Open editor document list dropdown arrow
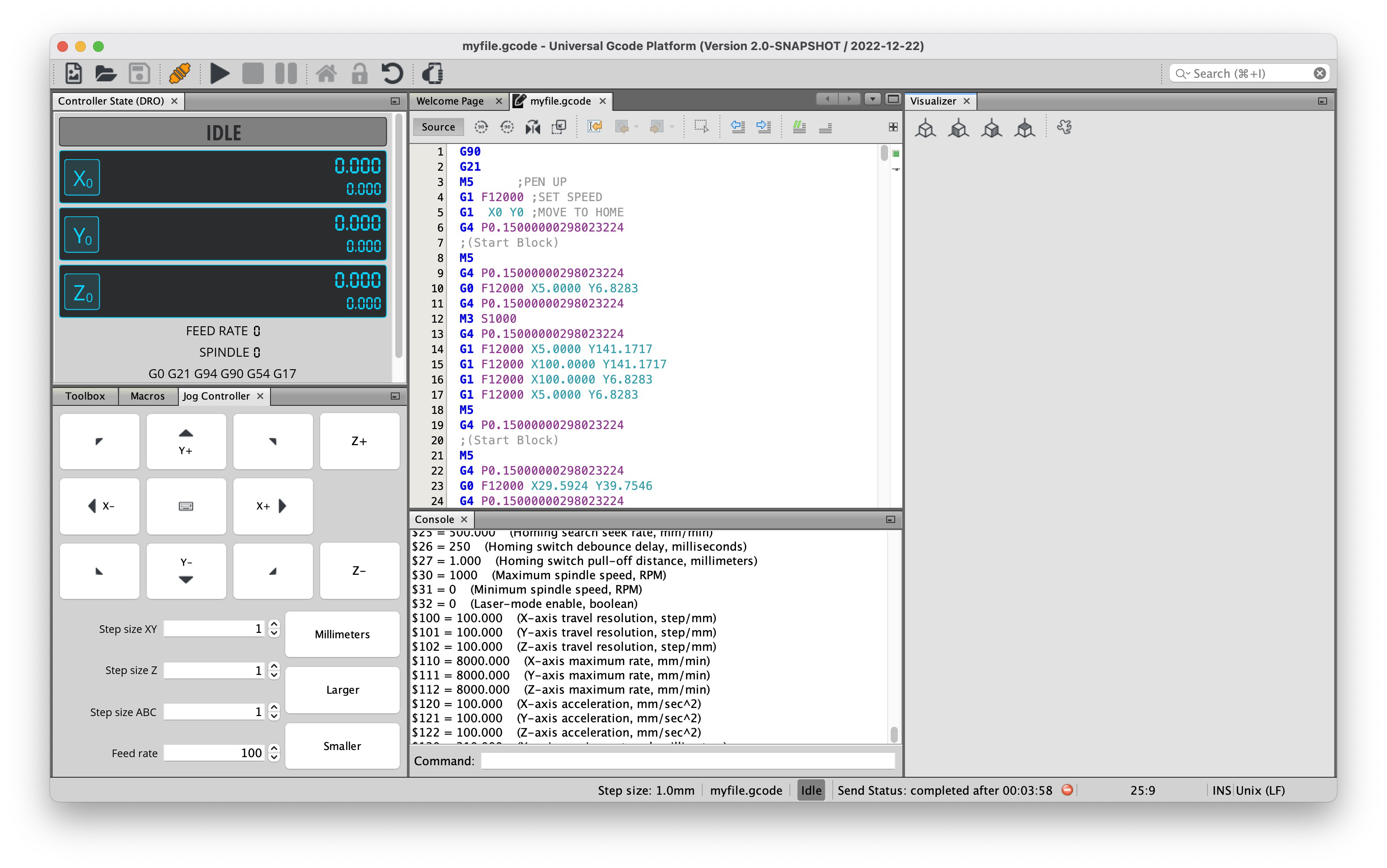1387x868 pixels. click(872, 99)
